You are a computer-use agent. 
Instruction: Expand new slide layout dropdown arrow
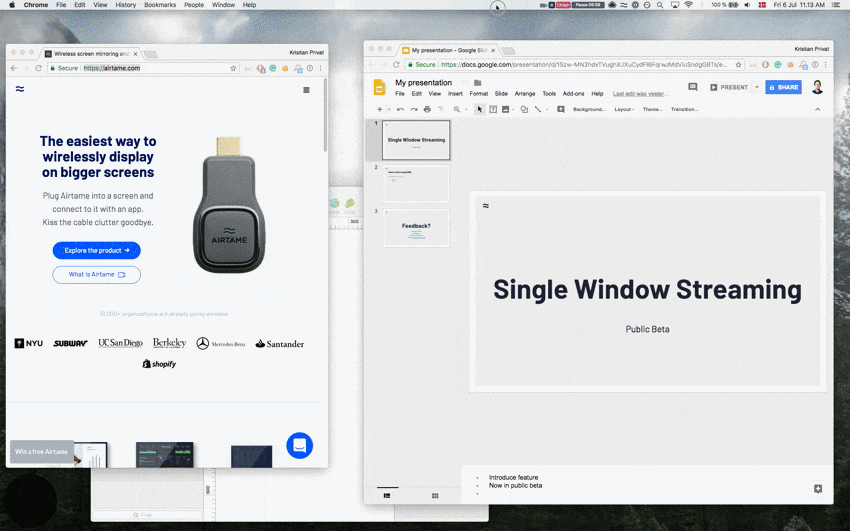click(389, 109)
